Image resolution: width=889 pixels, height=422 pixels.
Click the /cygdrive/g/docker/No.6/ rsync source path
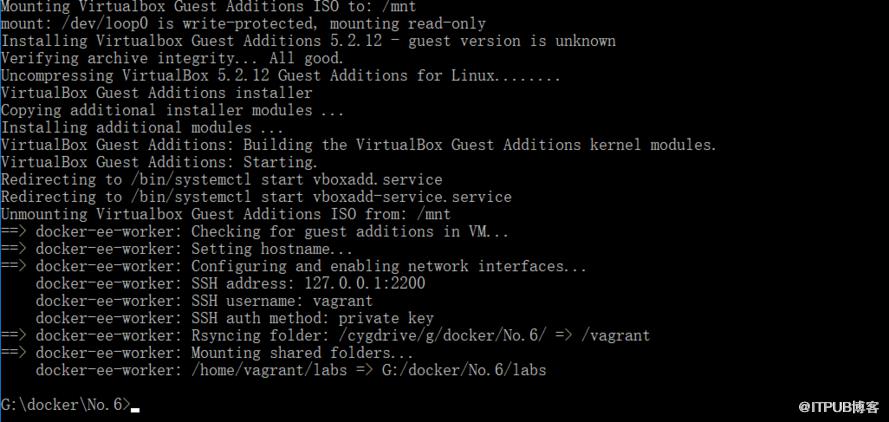pyautogui.click(x=443, y=335)
